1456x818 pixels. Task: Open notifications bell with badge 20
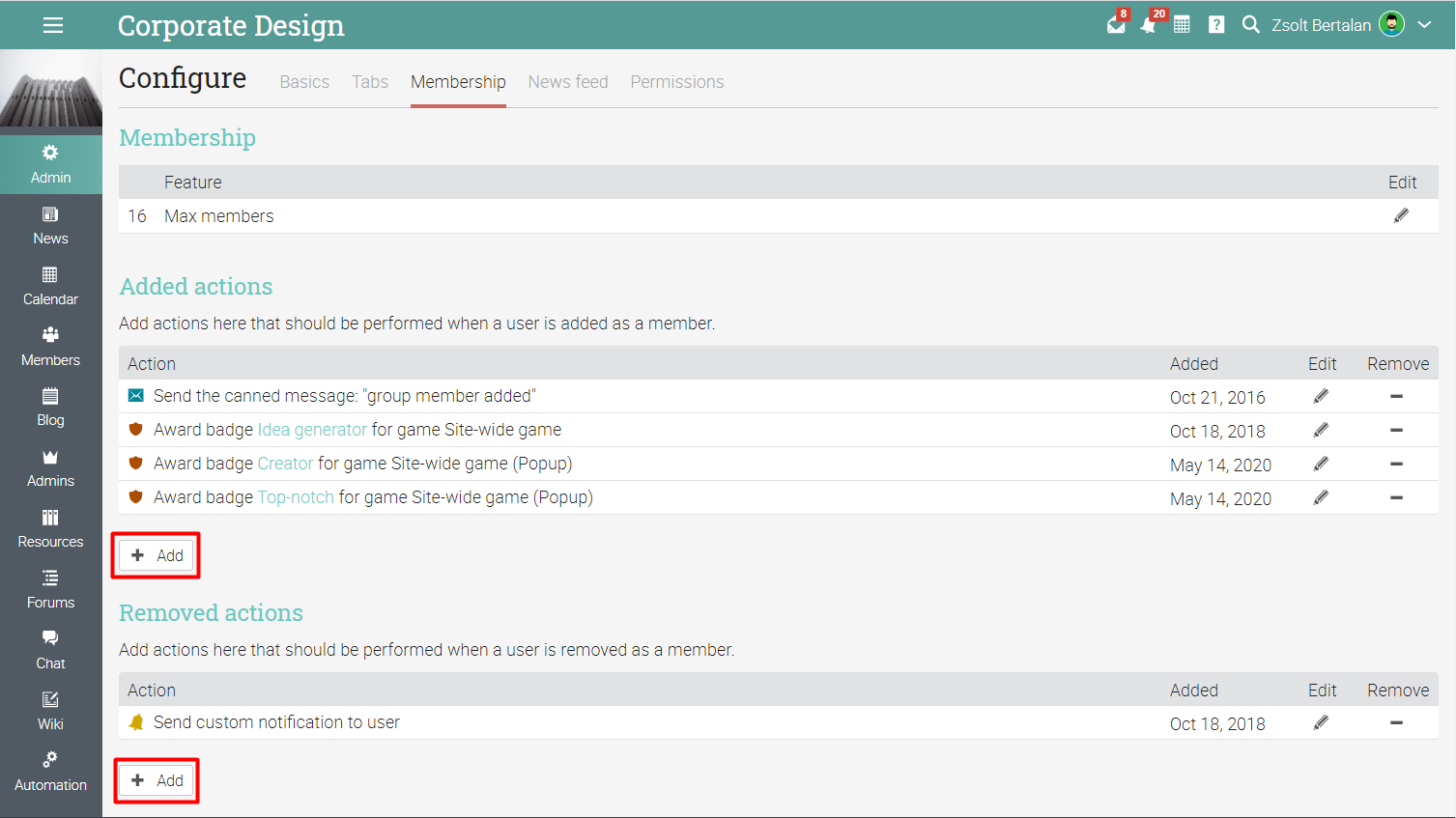[1150, 23]
